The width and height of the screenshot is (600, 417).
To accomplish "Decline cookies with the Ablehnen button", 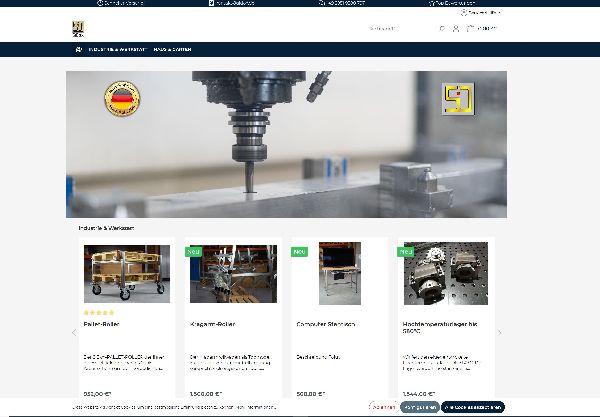I will [x=382, y=407].
